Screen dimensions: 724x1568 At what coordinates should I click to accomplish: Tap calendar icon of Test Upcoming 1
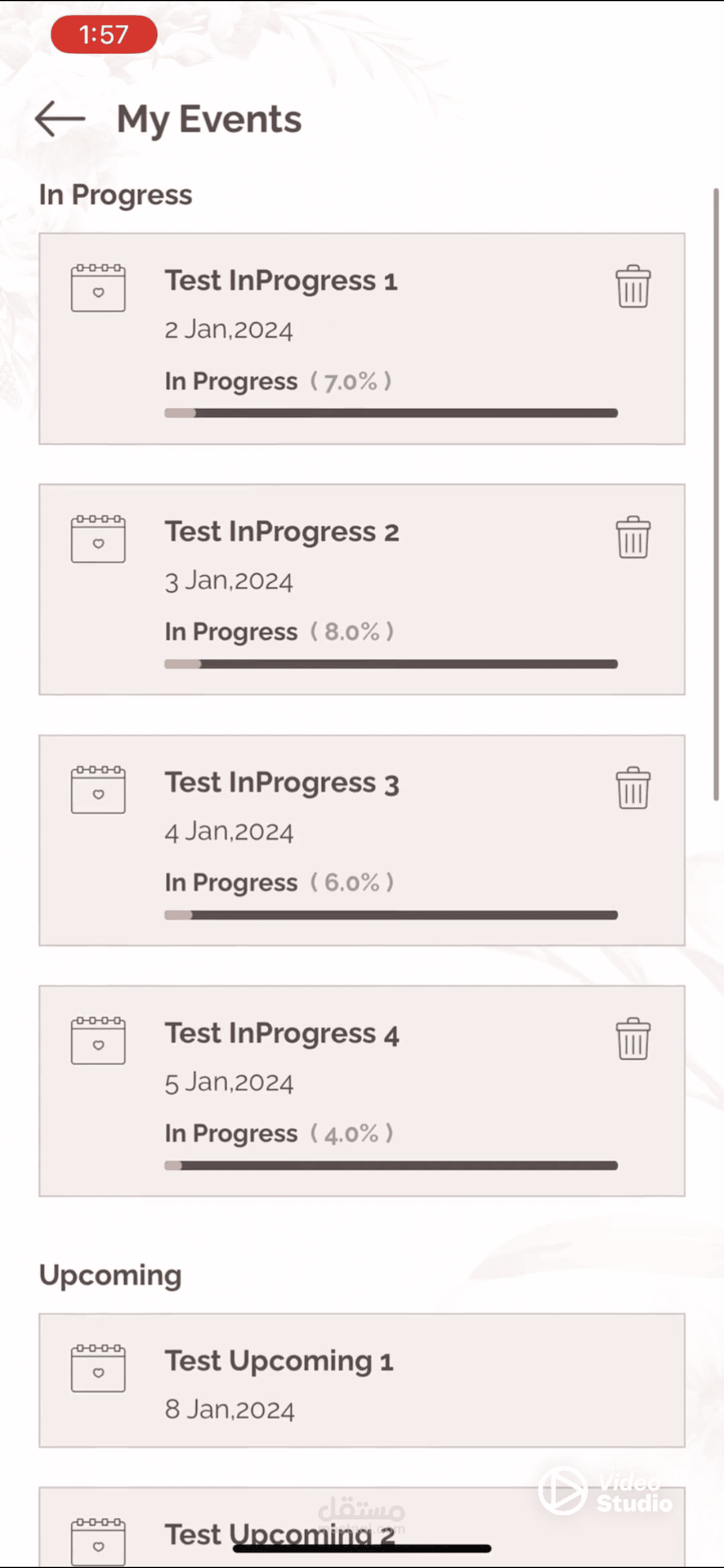[98, 1368]
